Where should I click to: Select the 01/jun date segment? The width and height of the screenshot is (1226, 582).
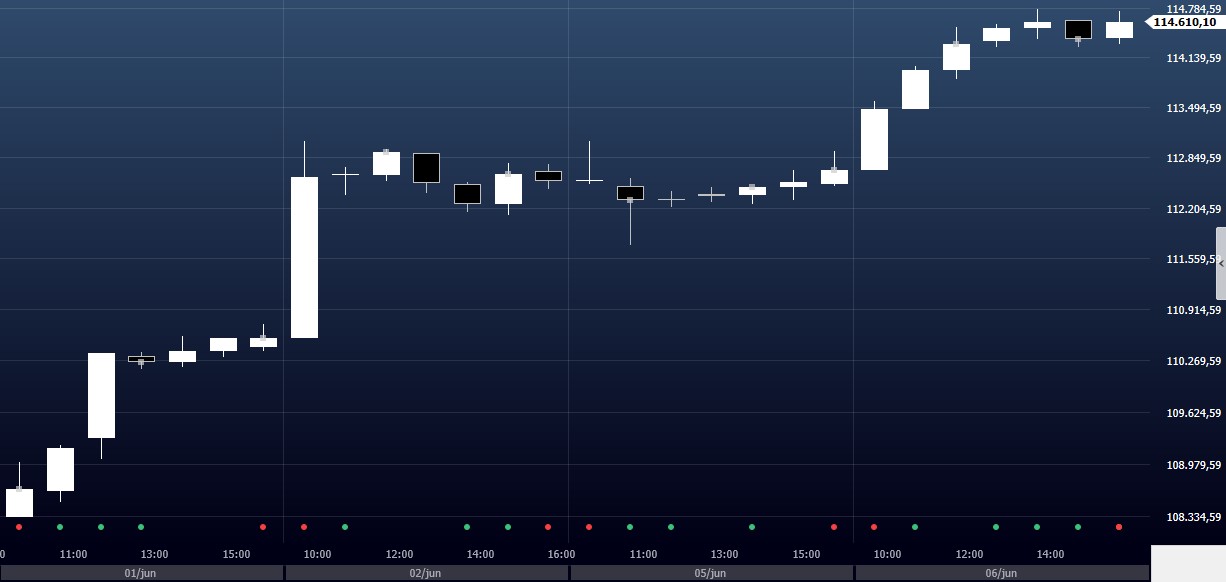coord(142,573)
